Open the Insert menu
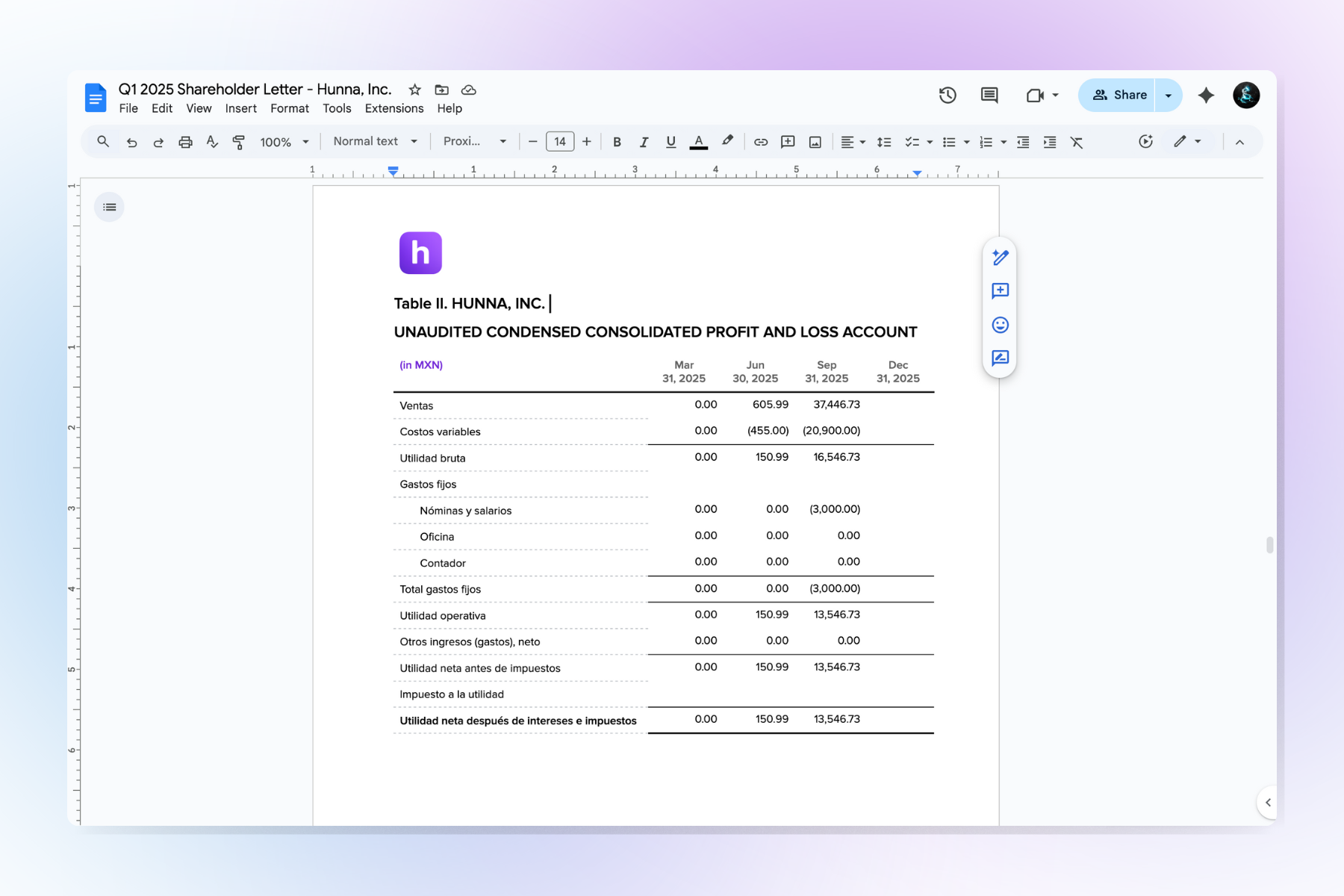This screenshot has height=896, width=1344. point(240,108)
